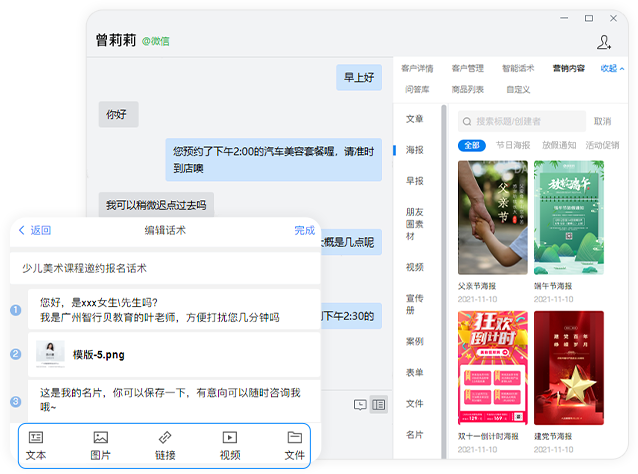638x474 pixels.
Task: Select the 全部 filter pill
Action: click(x=472, y=145)
